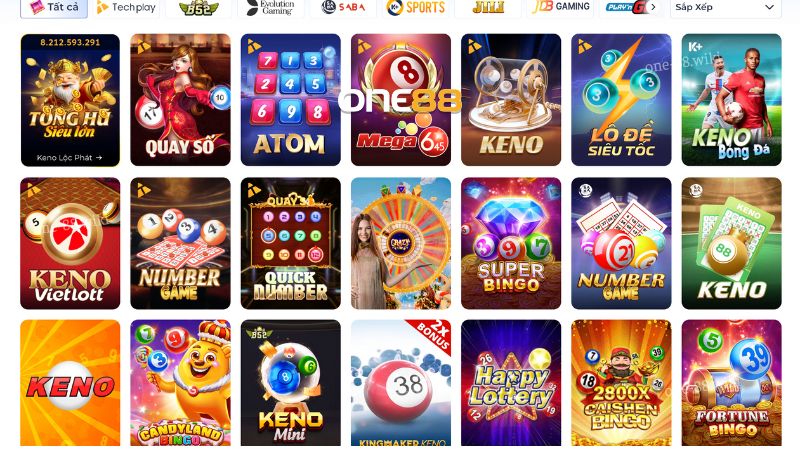Choose the K+ Sports provider icon

pyautogui.click(x=416, y=8)
